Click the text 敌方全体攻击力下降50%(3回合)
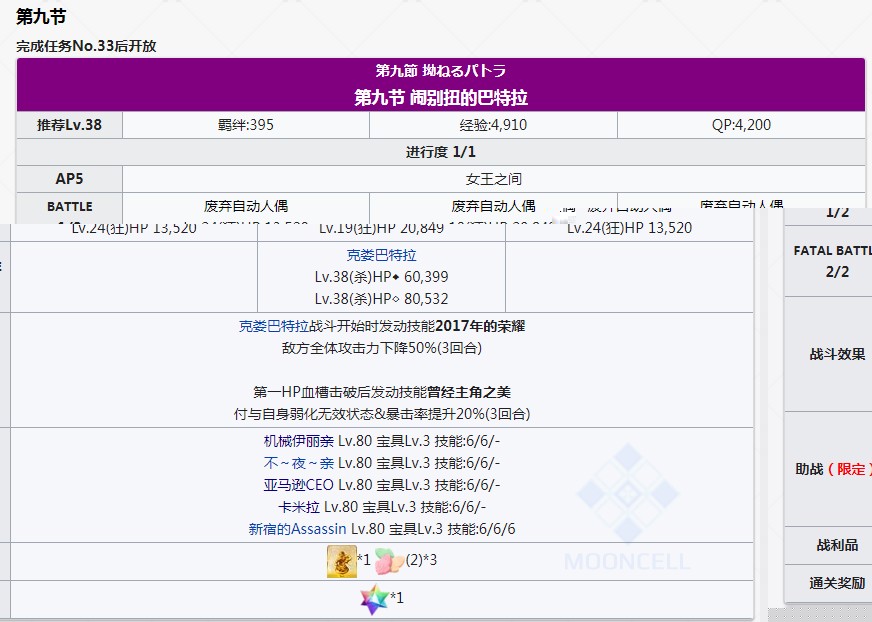This screenshot has width=872, height=622. tap(382, 348)
